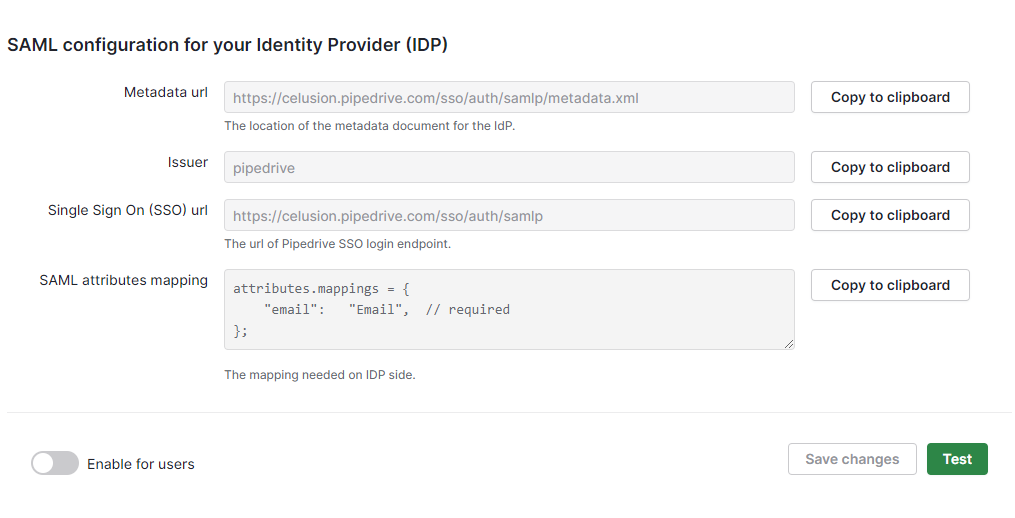Image resolution: width=1015 pixels, height=518 pixels.
Task: Click the textarea resize handle corner
Action: pyautogui.click(x=788, y=344)
